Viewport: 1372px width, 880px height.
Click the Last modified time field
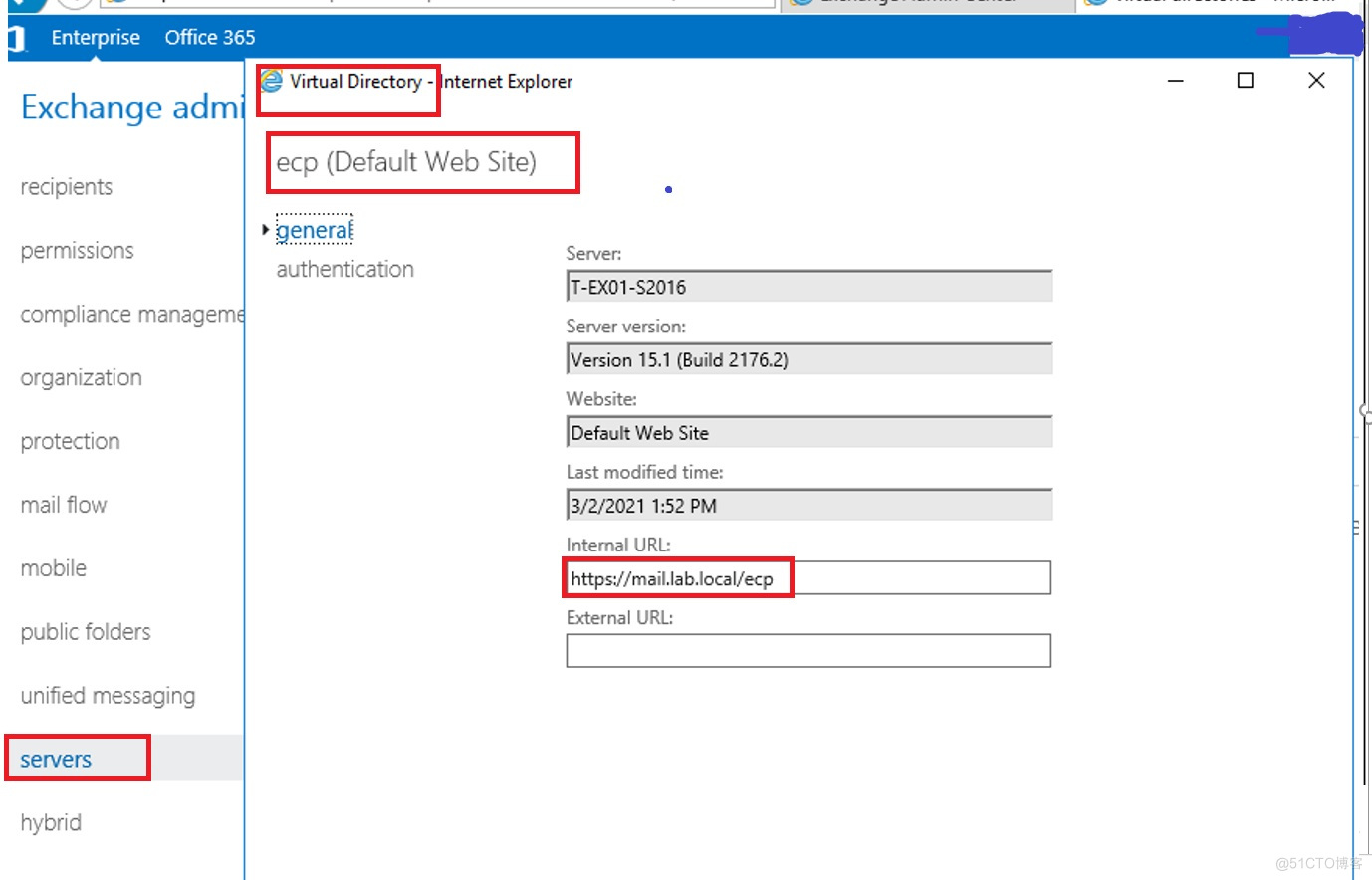(808, 505)
